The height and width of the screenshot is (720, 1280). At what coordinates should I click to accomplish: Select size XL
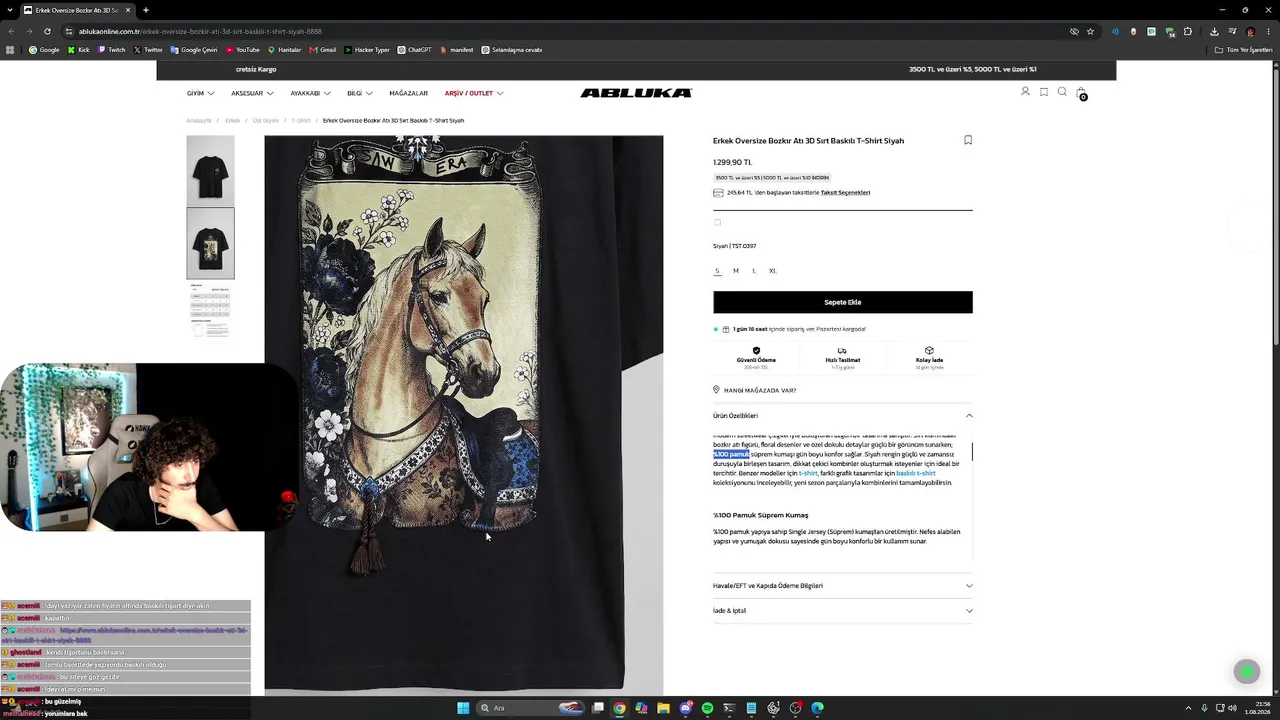[x=773, y=271]
